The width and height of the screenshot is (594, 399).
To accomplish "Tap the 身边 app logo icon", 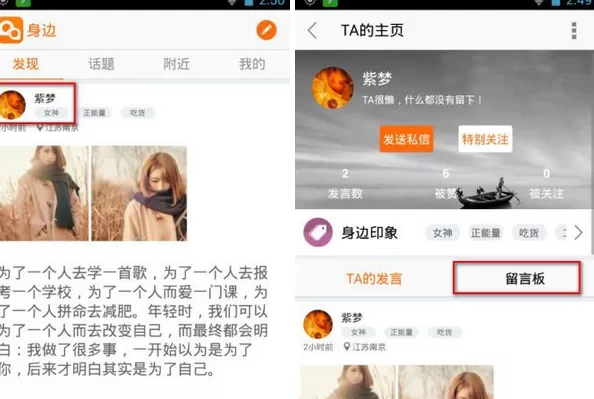I will [11, 30].
